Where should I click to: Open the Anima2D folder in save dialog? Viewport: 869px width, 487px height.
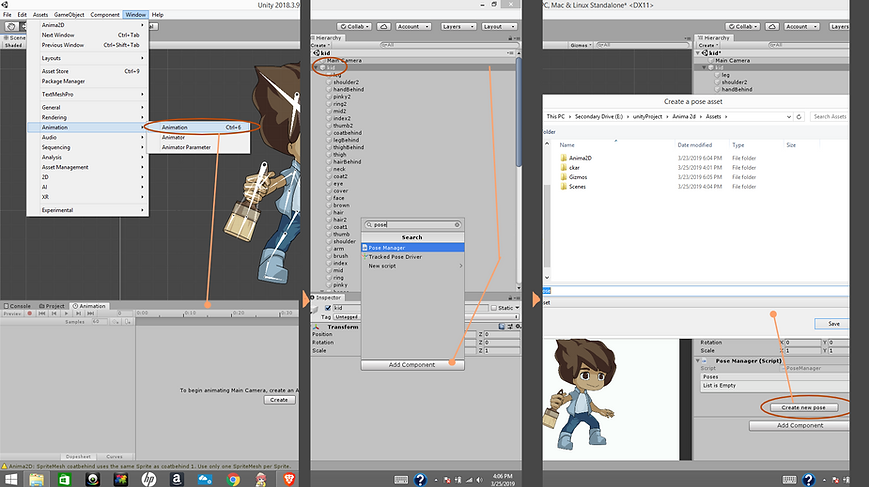pyautogui.click(x=580, y=158)
